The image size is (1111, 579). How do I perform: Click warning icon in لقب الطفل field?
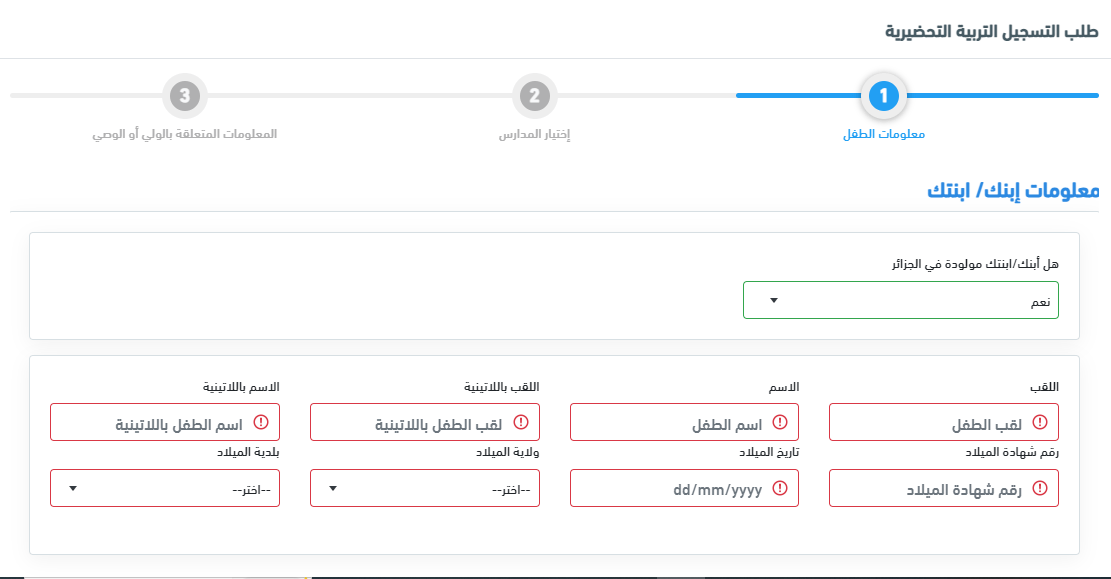(1039, 422)
